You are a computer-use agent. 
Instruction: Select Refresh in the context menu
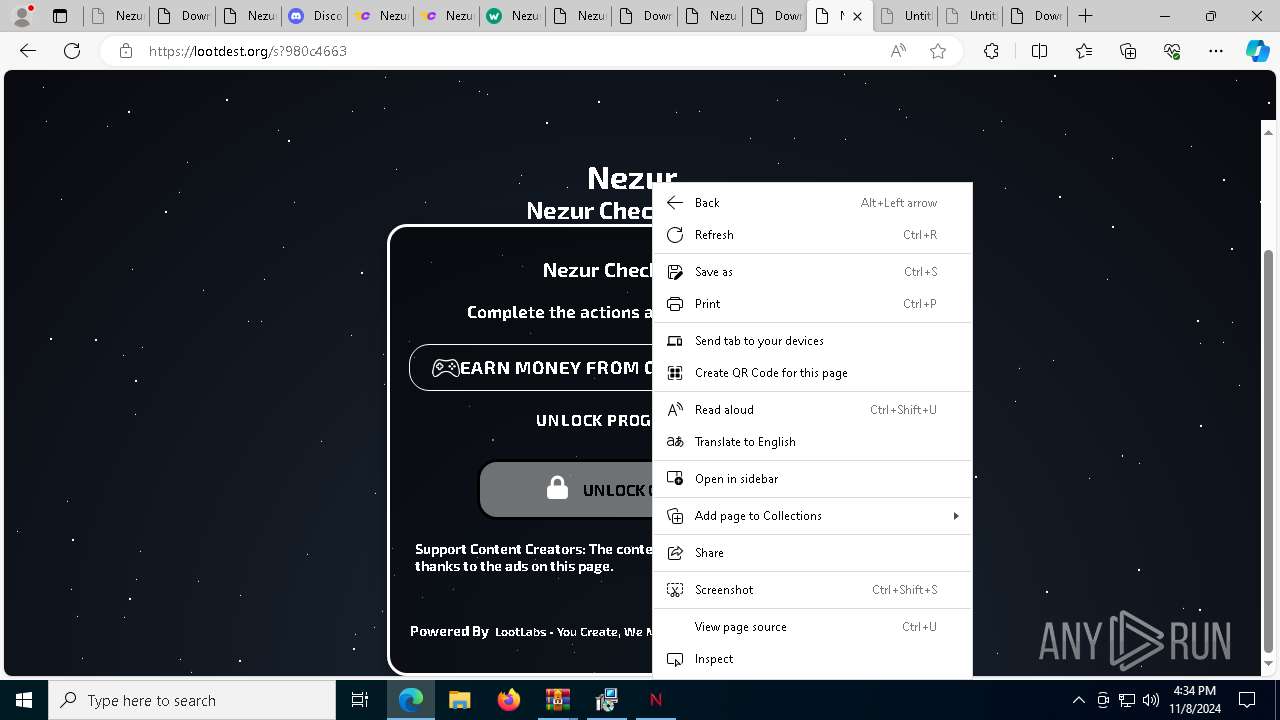coord(812,235)
